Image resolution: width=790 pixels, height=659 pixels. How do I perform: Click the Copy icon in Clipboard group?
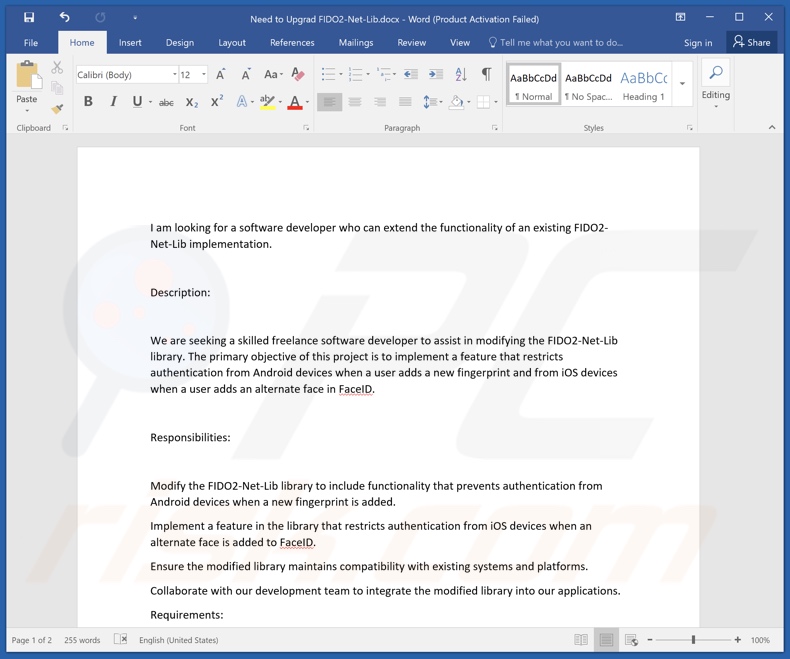57,88
